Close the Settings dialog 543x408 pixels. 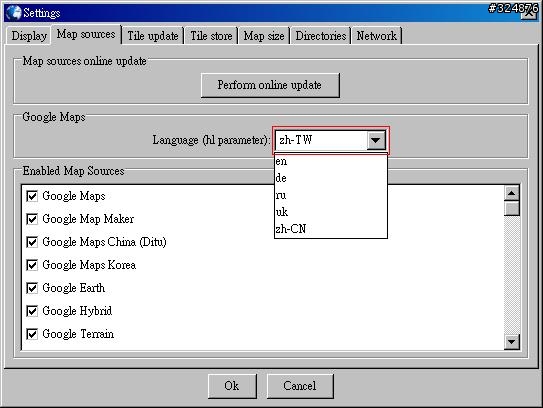(529, 13)
